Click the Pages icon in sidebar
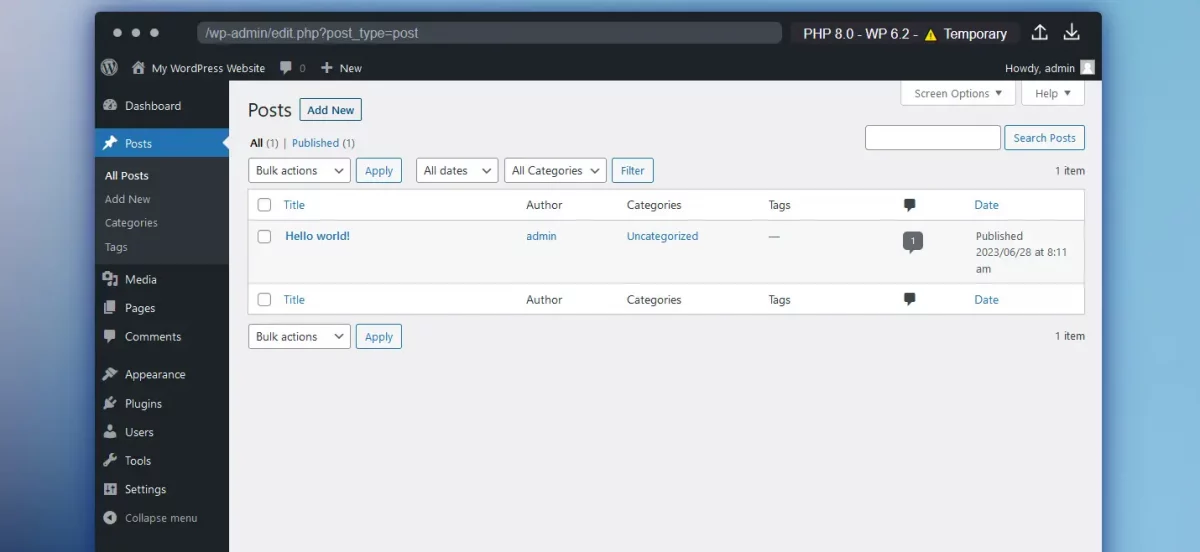The height and width of the screenshot is (552, 1200). [110, 308]
